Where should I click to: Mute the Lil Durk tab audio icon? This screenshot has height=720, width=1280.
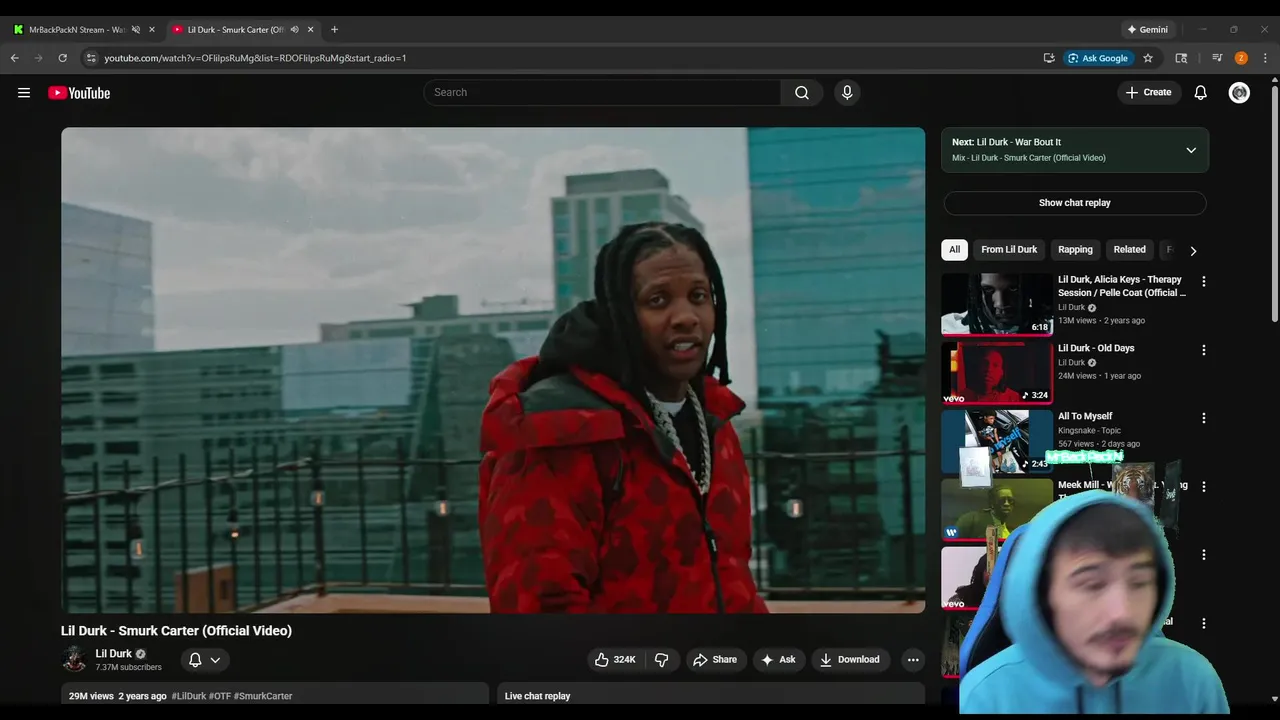click(294, 29)
